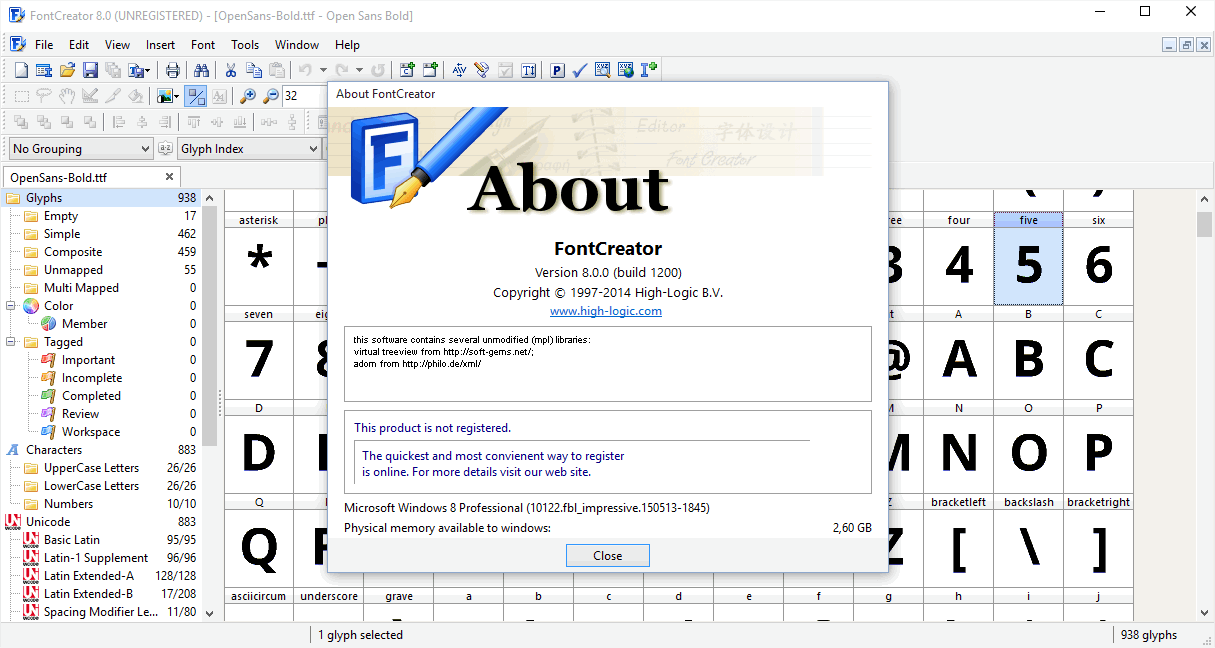
Task: Close the OpenSans-Bold.ttf tab with its x
Action: point(170,177)
